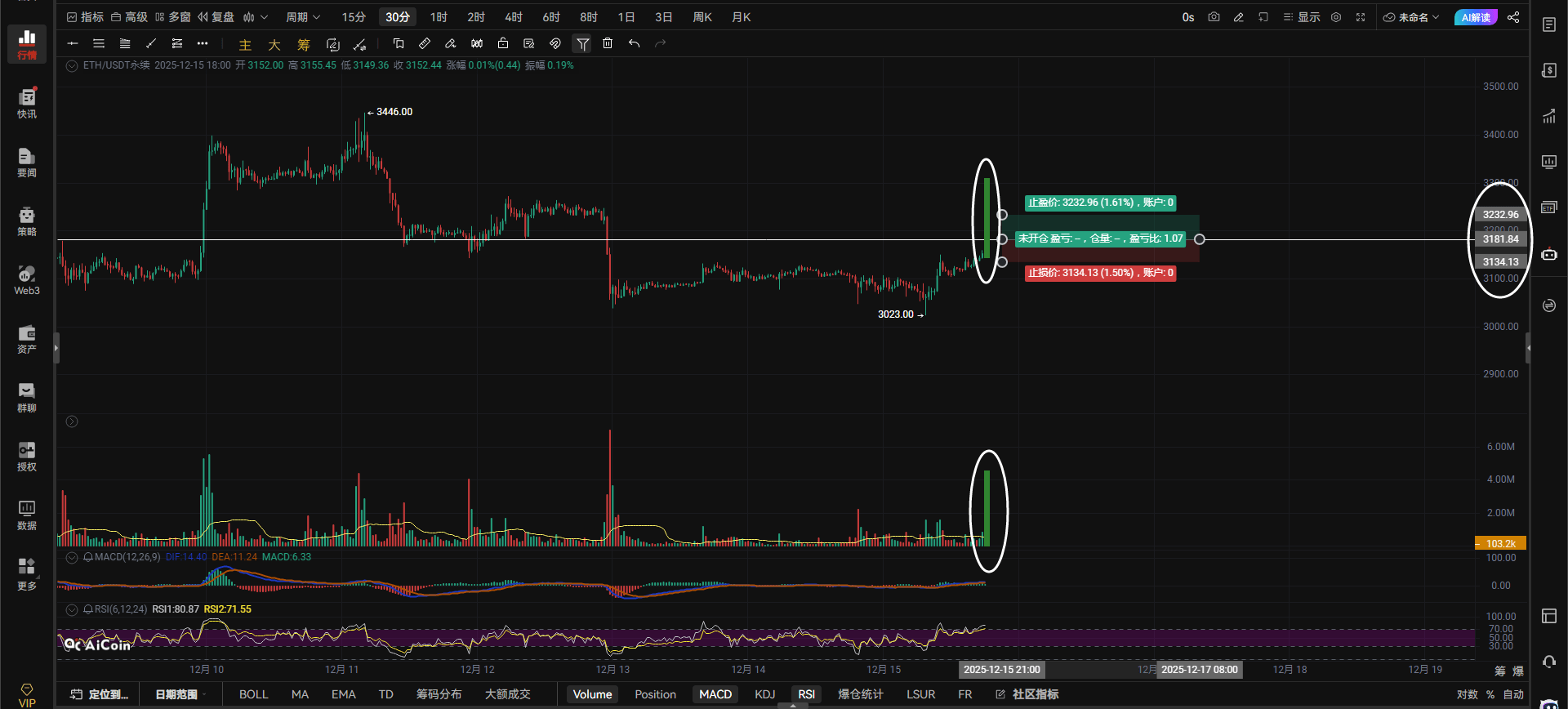The width and height of the screenshot is (1568, 709).
Task: Click the take-profit handle at 3232.96
Action: pyautogui.click(x=1002, y=215)
